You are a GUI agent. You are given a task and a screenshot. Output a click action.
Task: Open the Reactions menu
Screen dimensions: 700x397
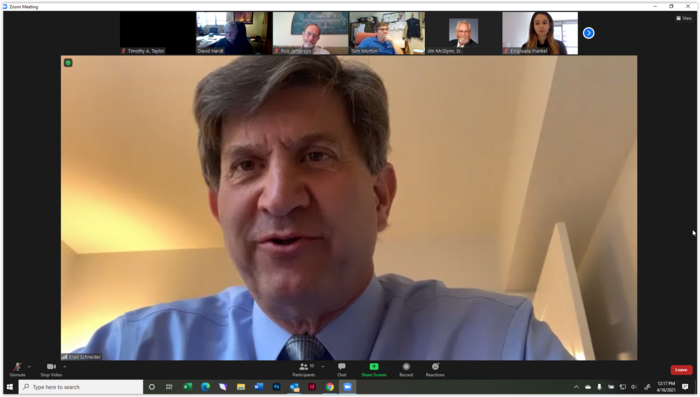(435, 369)
